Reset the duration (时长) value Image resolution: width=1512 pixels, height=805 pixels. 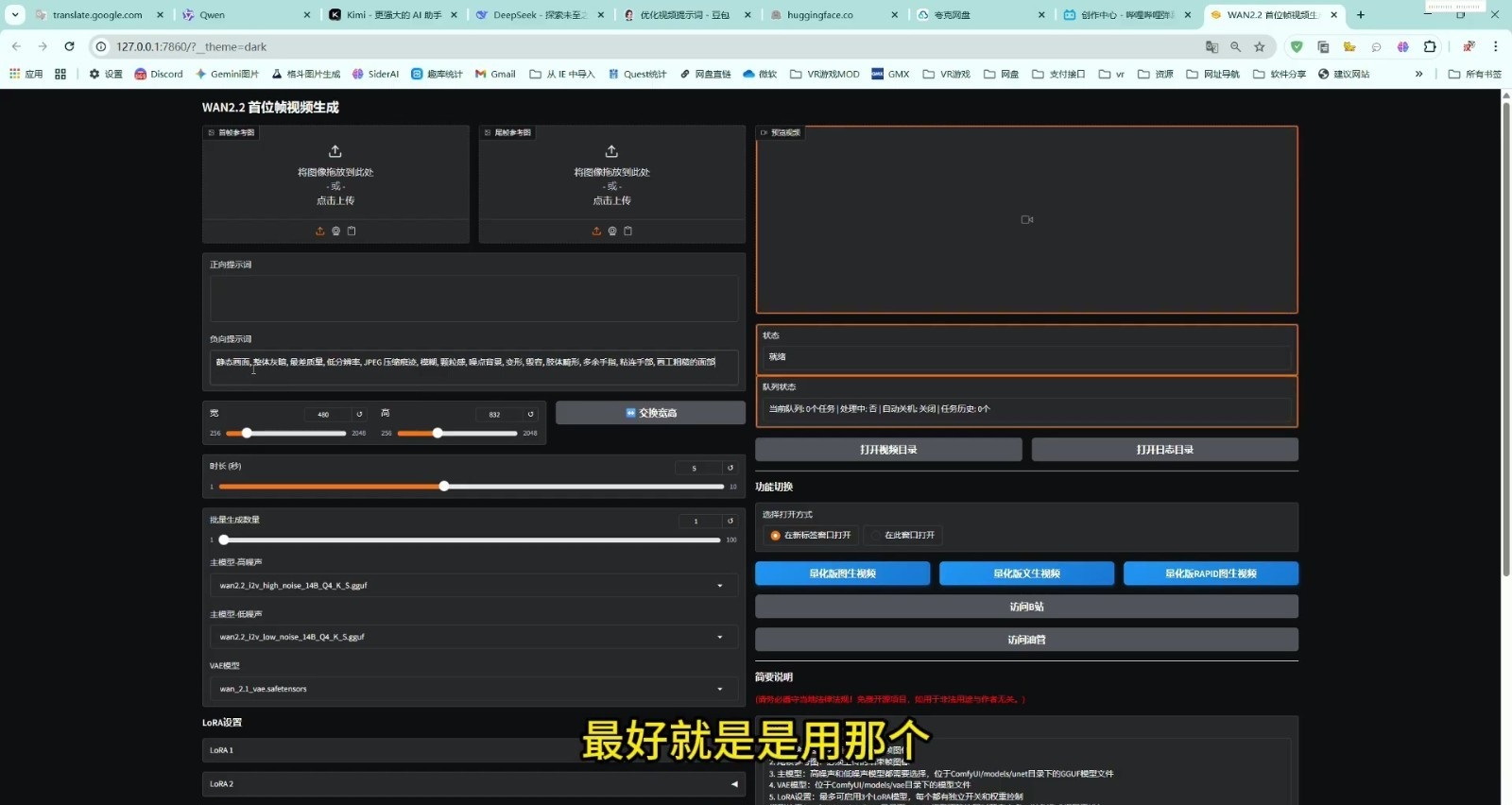point(730,468)
